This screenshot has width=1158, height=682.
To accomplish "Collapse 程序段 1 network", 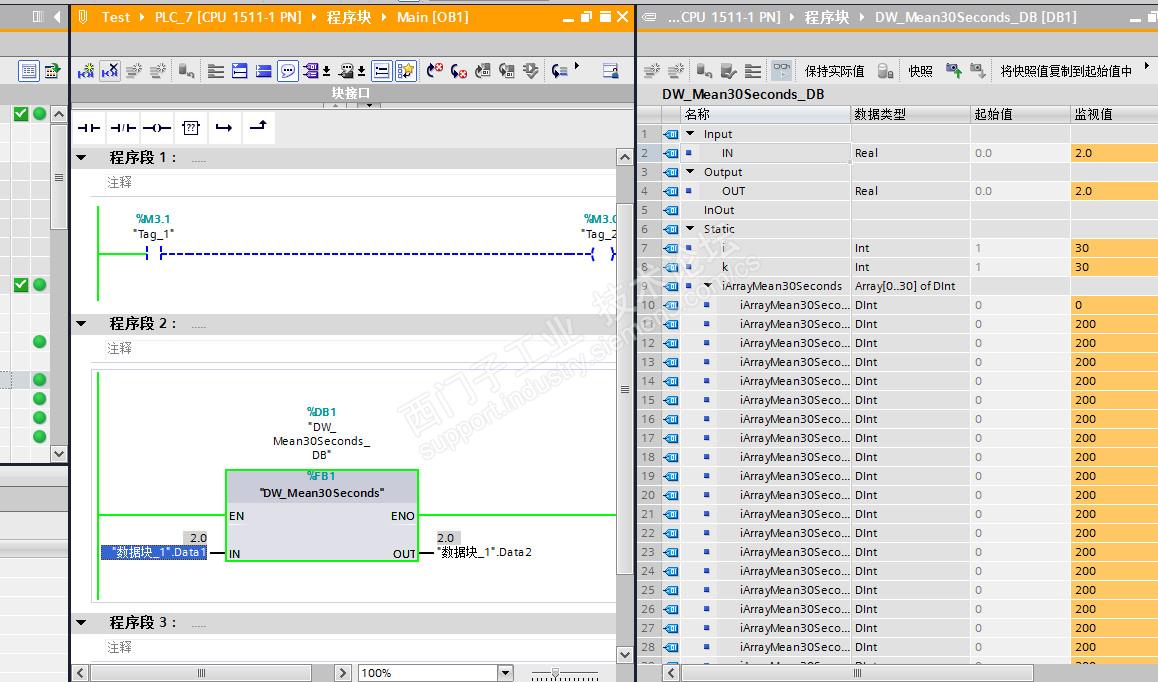I will [x=81, y=157].
